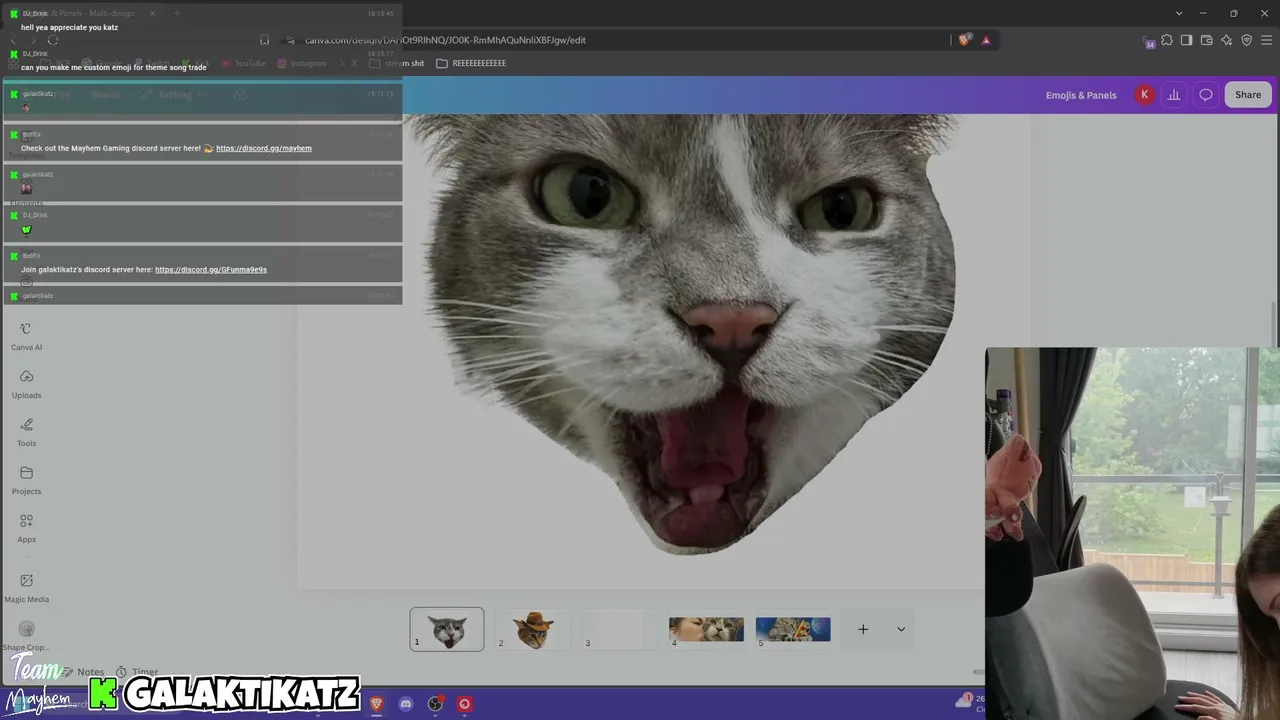Rename the Emojis & Panels design title

click(1081, 95)
